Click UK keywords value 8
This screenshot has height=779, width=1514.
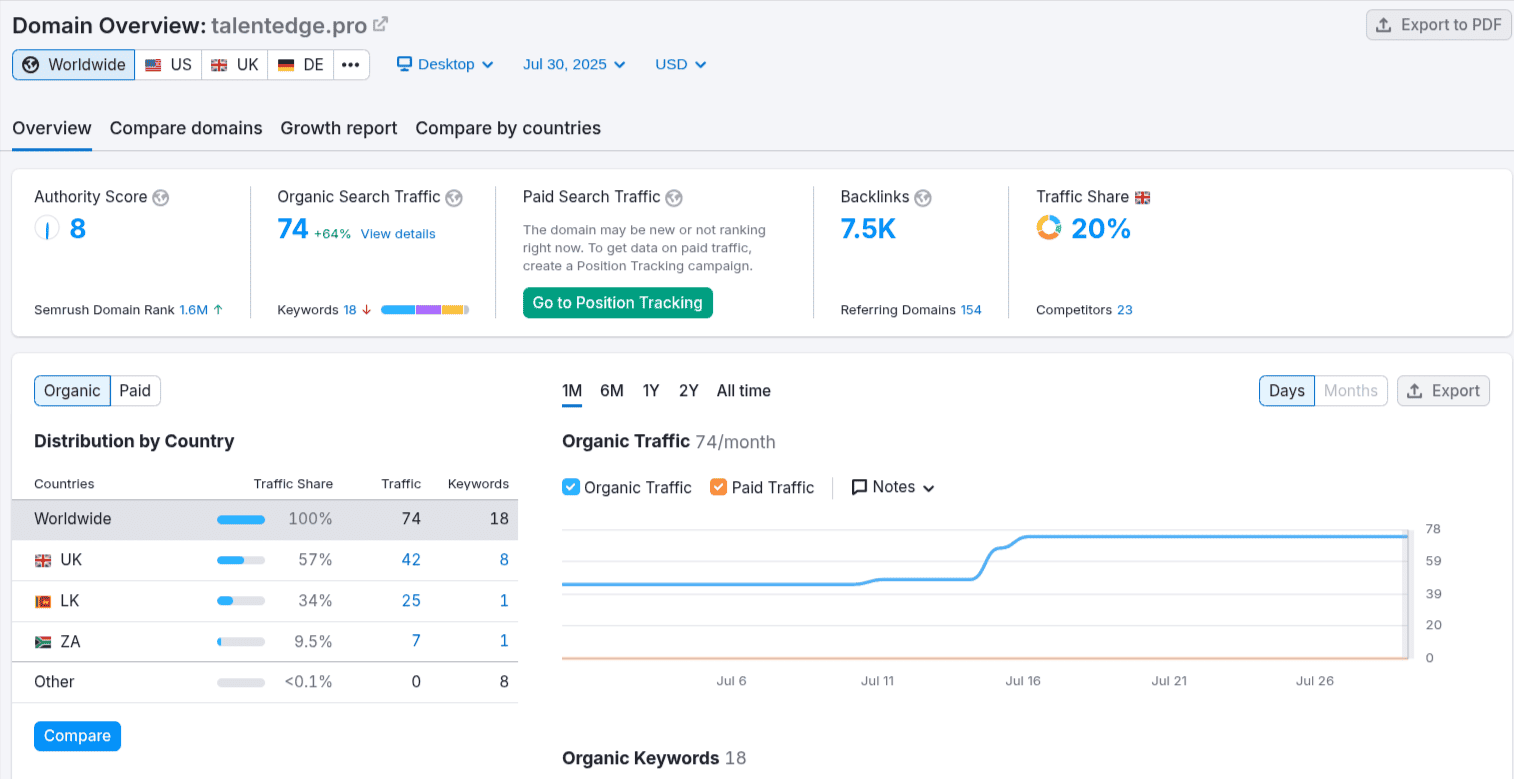click(504, 560)
